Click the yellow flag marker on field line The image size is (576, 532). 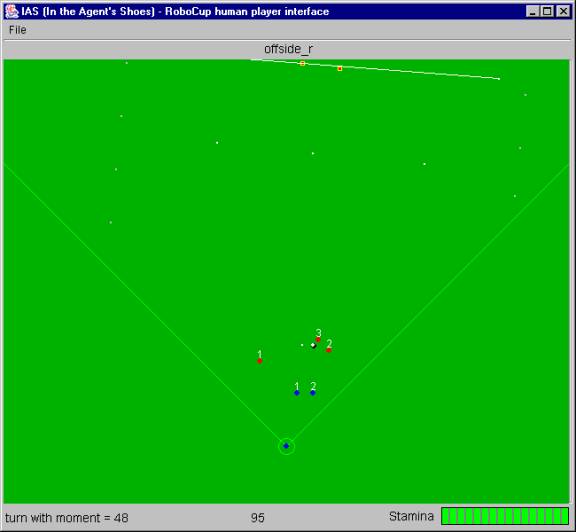tap(302, 64)
